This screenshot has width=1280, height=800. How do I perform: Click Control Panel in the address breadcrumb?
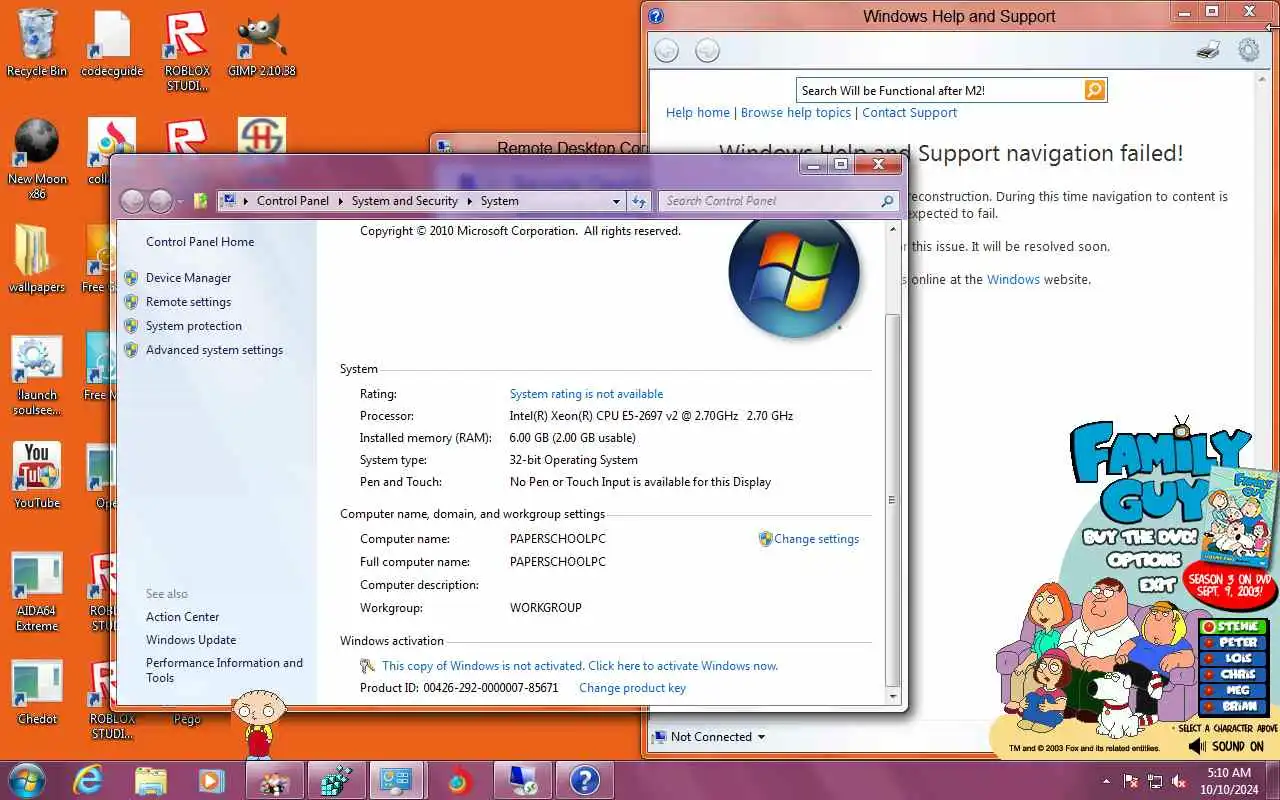pyautogui.click(x=292, y=201)
